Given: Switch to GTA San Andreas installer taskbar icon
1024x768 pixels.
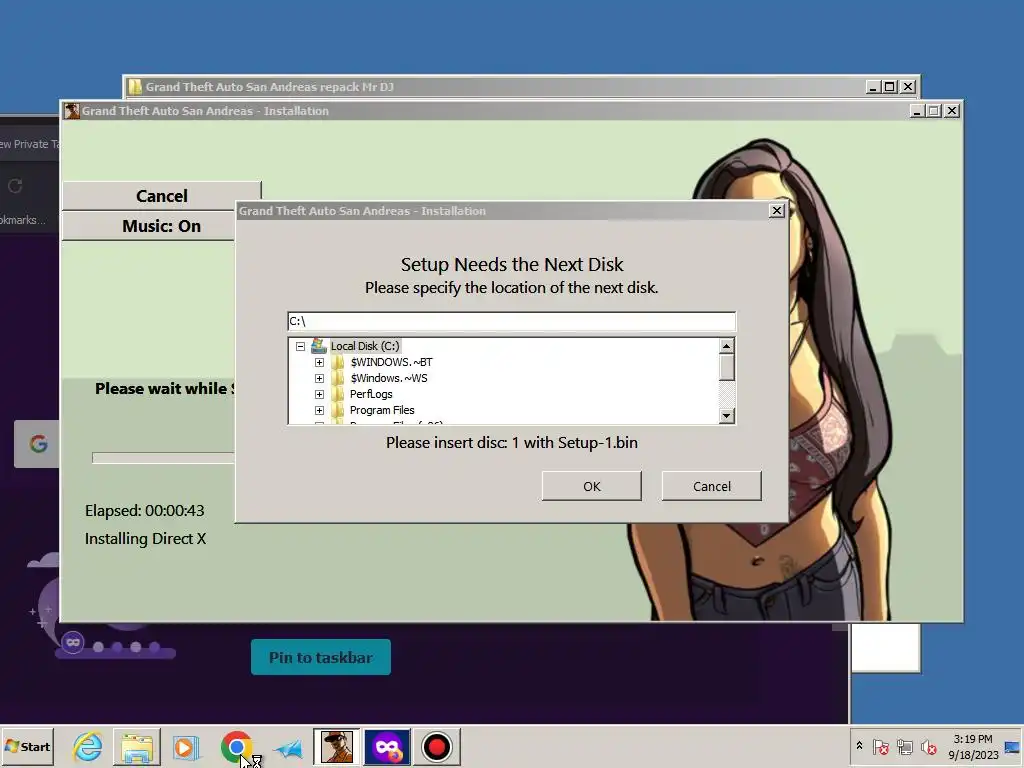Looking at the screenshot, I should [x=336, y=747].
